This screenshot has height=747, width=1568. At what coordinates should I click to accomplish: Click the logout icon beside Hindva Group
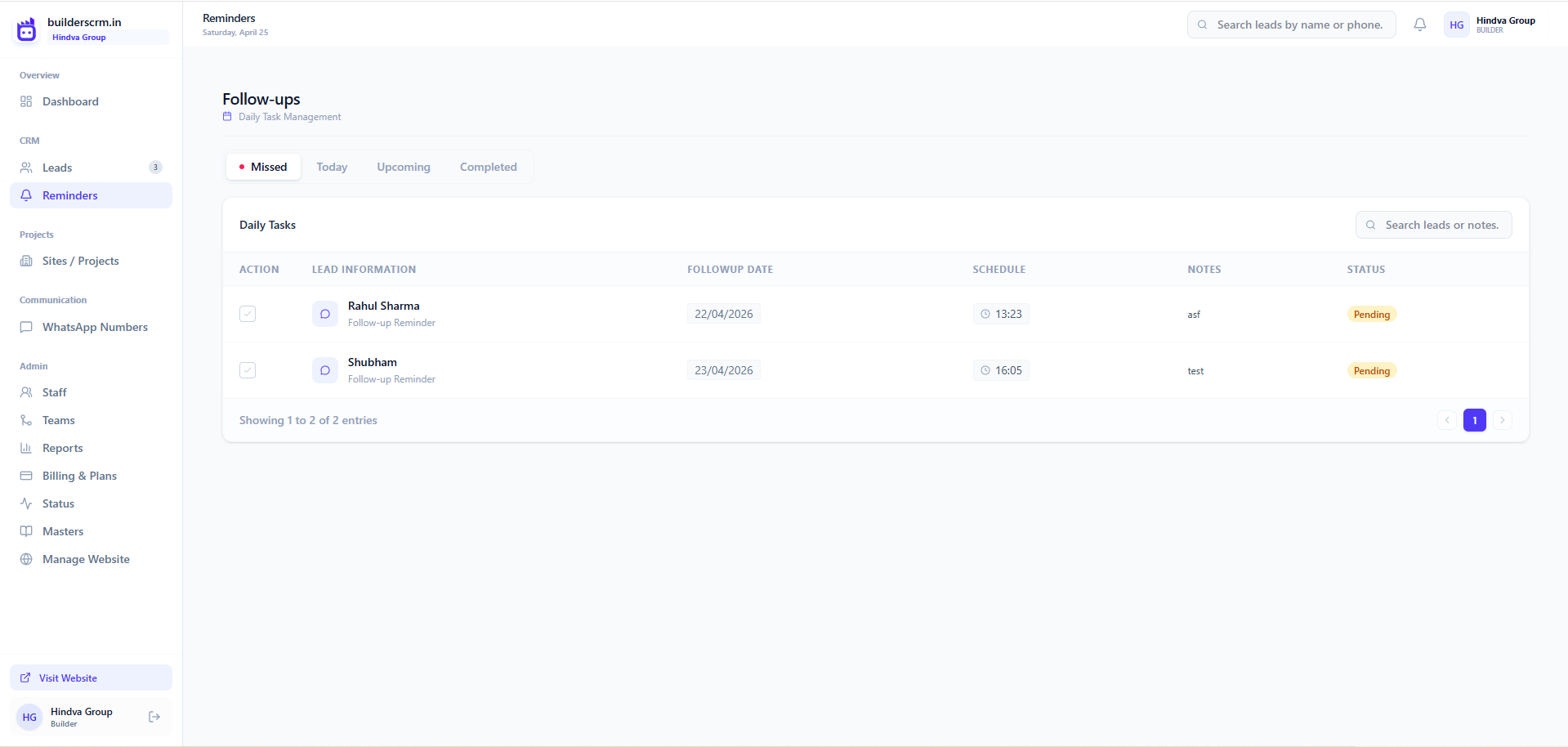click(154, 717)
